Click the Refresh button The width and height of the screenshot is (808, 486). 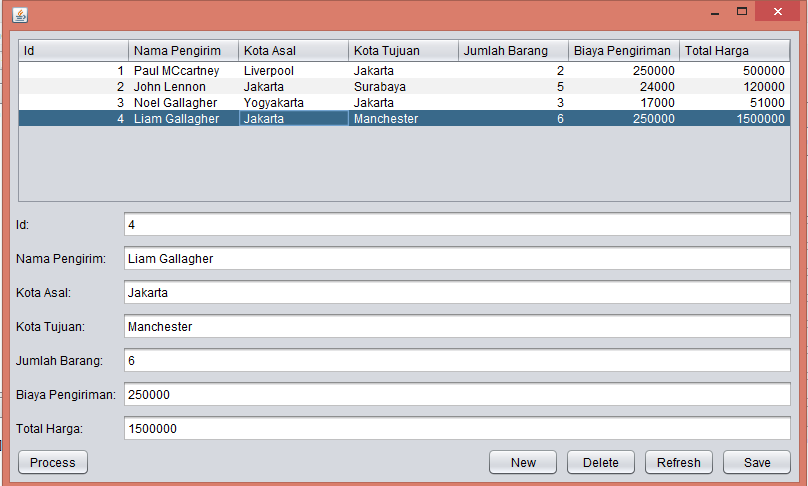(679, 462)
